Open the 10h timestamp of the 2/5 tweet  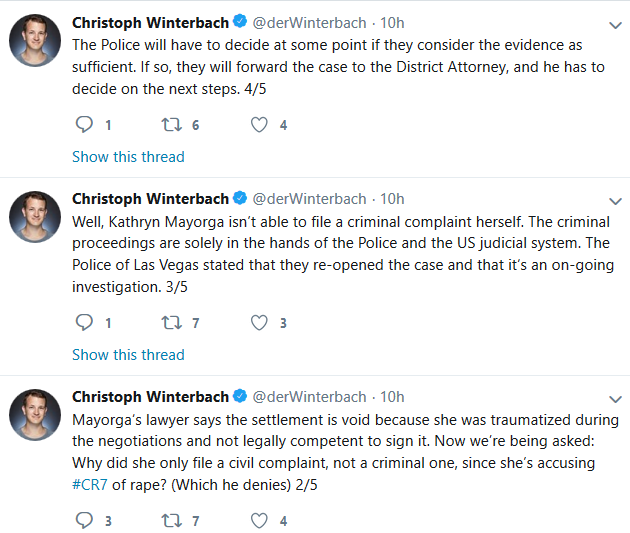(393, 396)
